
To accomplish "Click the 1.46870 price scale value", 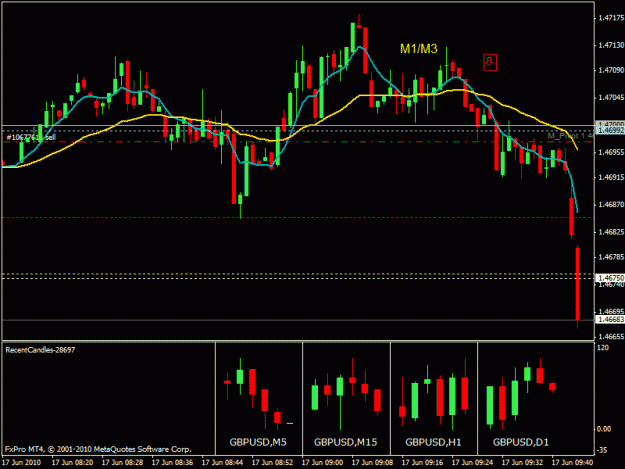I will click(x=611, y=205).
